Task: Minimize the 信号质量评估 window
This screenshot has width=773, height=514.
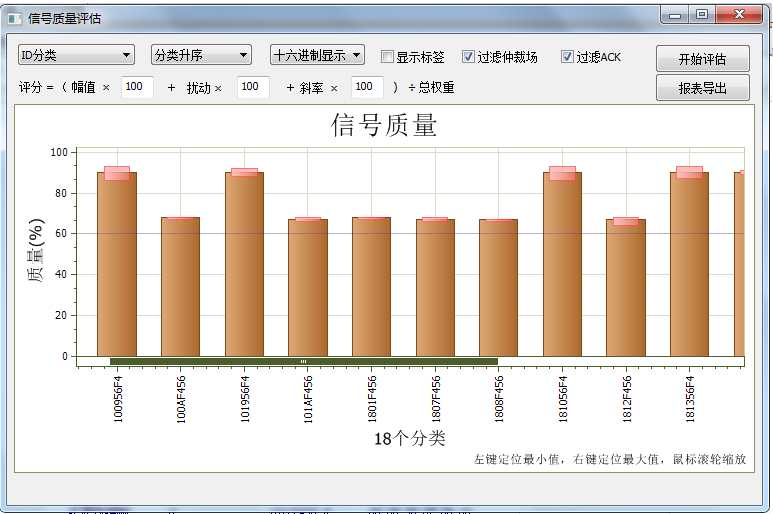Action: [x=675, y=15]
